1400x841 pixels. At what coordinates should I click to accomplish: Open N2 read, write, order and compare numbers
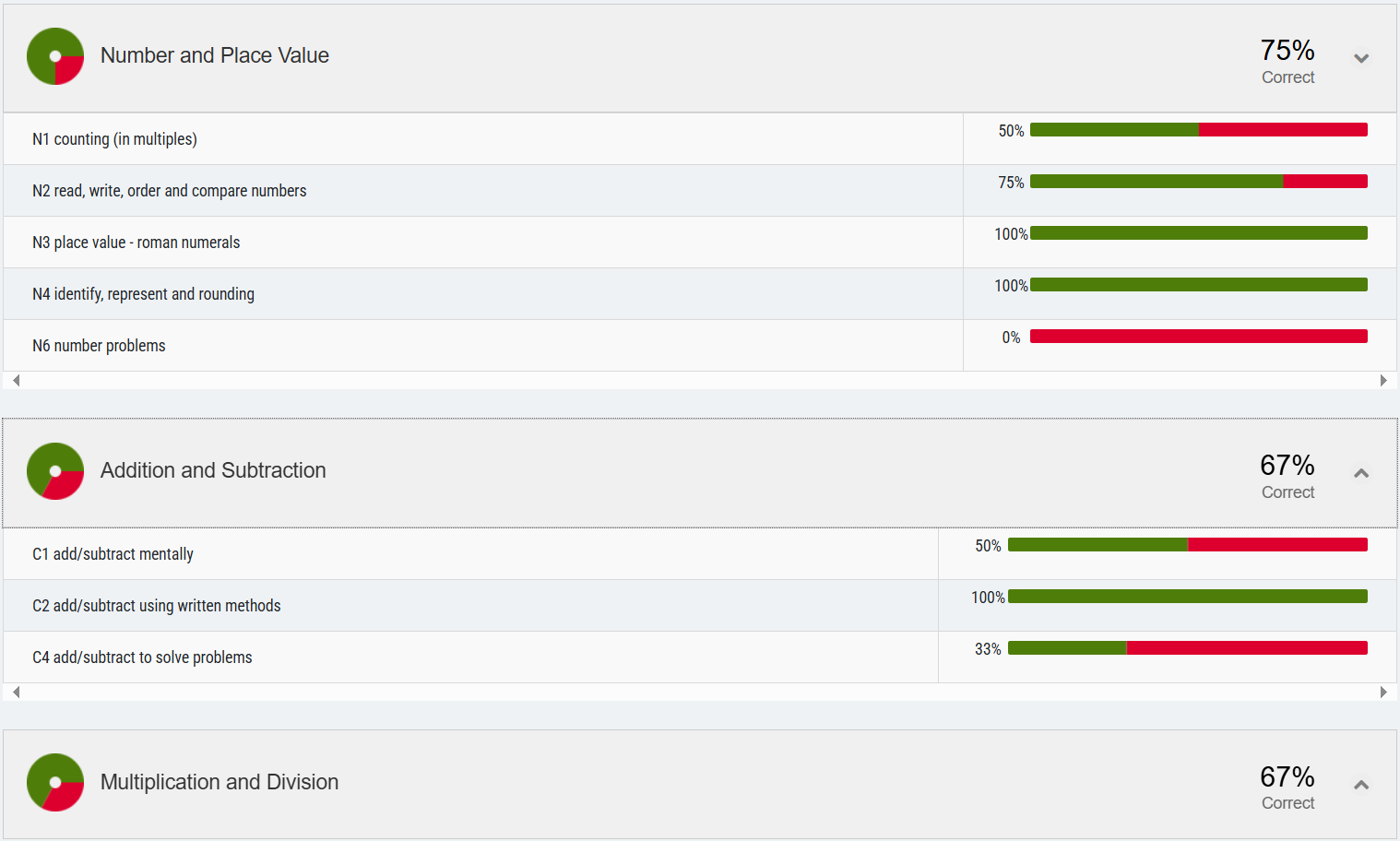tap(169, 191)
